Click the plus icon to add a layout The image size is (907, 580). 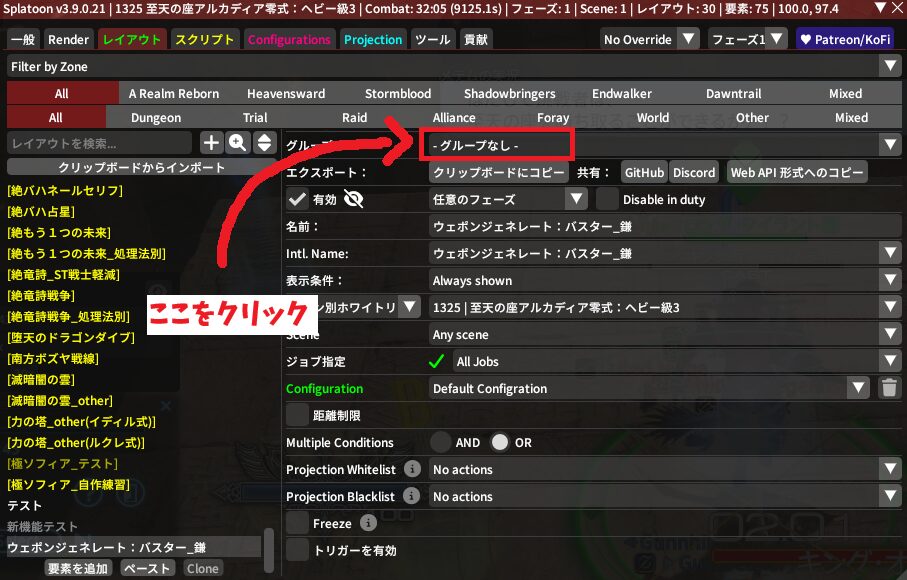pos(211,143)
